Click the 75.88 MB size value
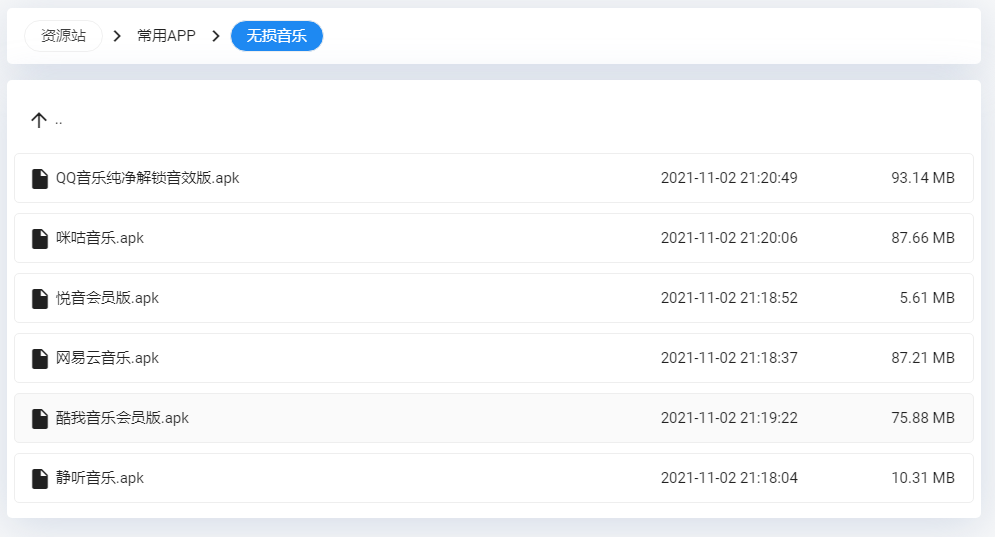Viewport: 995px width, 537px height. pyautogui.click(x=923, y=418)
